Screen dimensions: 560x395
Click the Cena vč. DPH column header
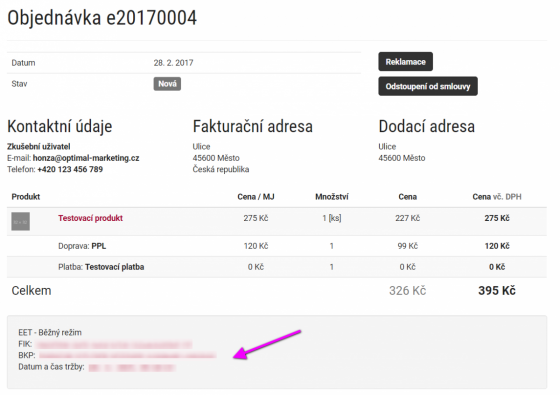pyautogui.click(x=497, y=197)
